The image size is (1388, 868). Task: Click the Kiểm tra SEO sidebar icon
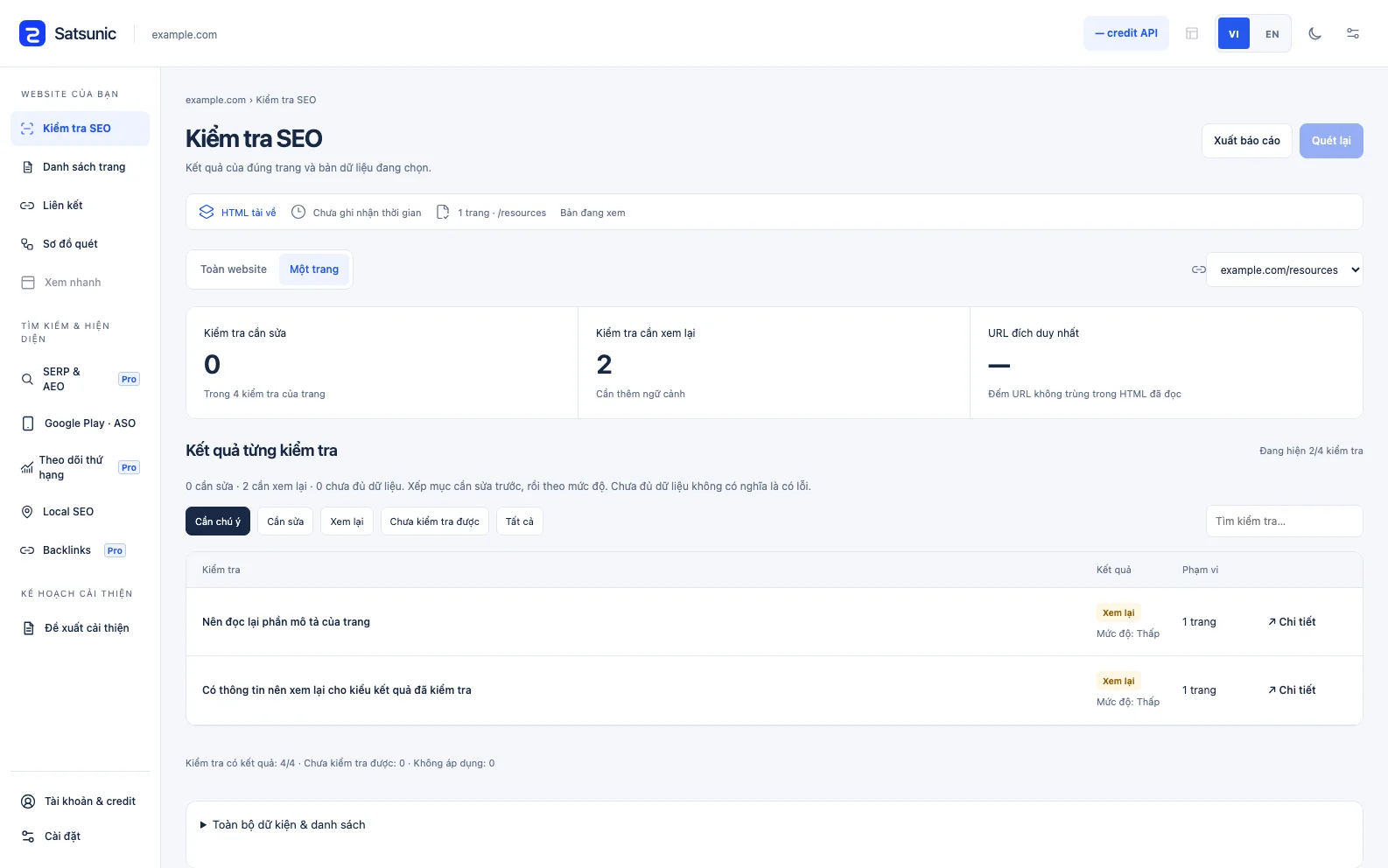click(27, 129)
